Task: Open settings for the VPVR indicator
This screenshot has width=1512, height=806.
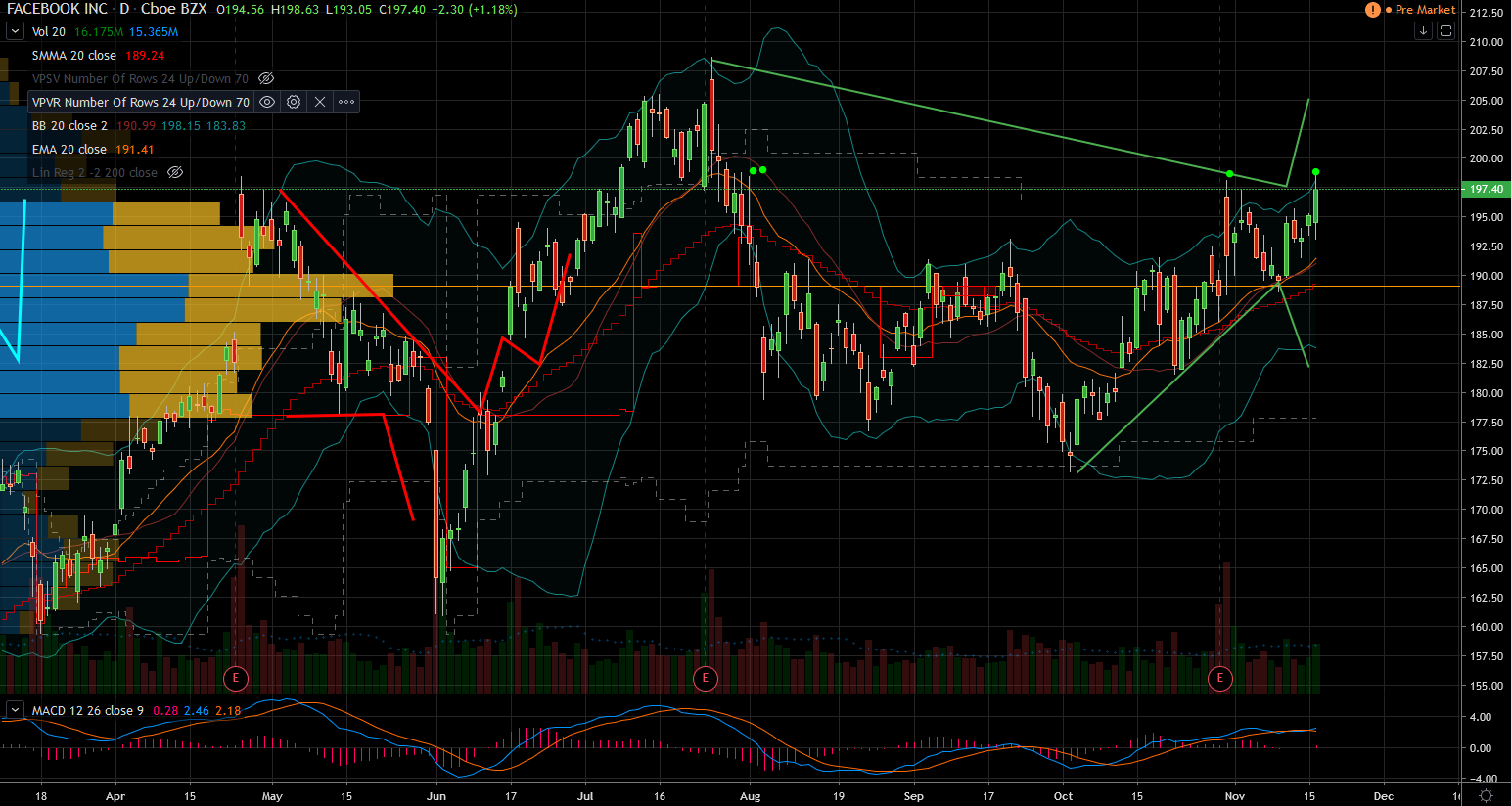Action: [x=294, y=102]
